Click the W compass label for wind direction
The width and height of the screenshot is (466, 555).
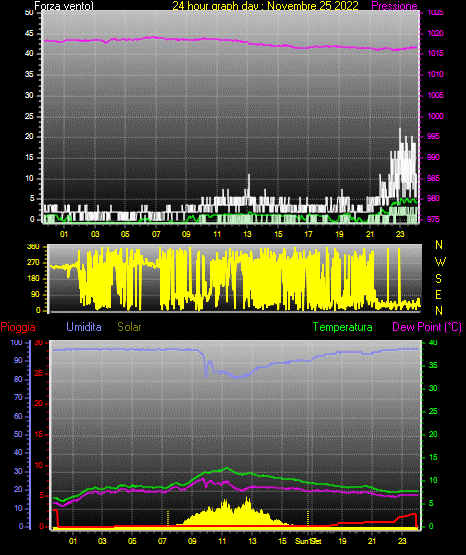[440, 262]
